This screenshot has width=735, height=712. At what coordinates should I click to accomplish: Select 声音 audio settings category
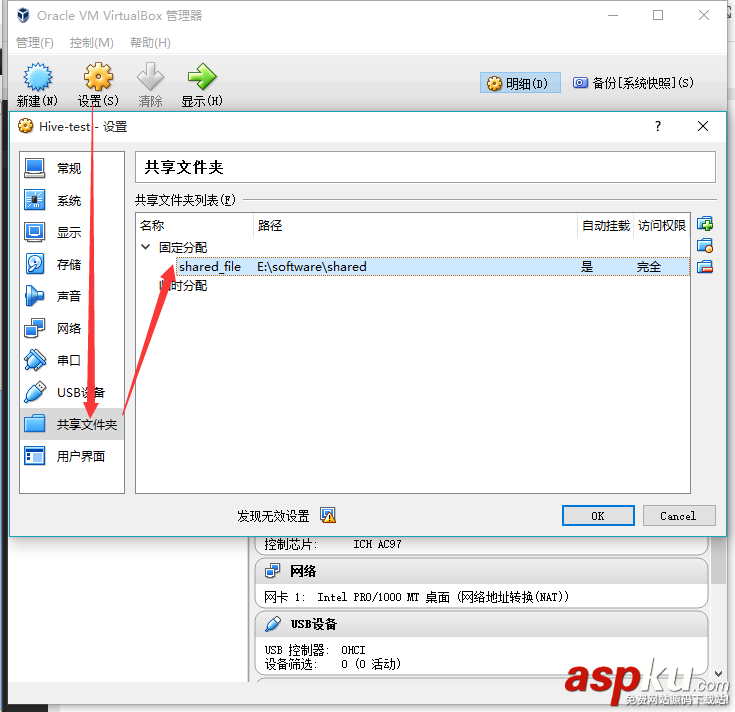[72, 296]
